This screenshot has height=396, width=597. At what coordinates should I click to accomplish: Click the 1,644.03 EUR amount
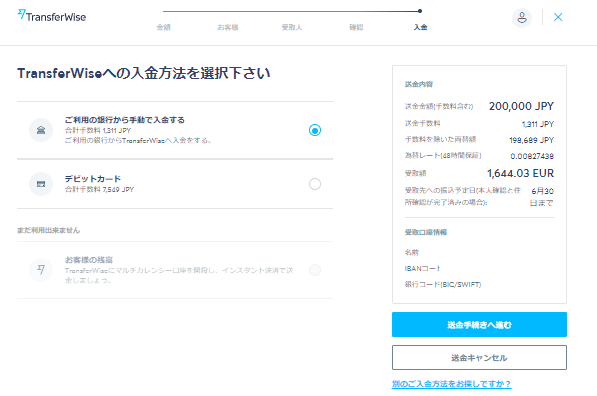520,174
